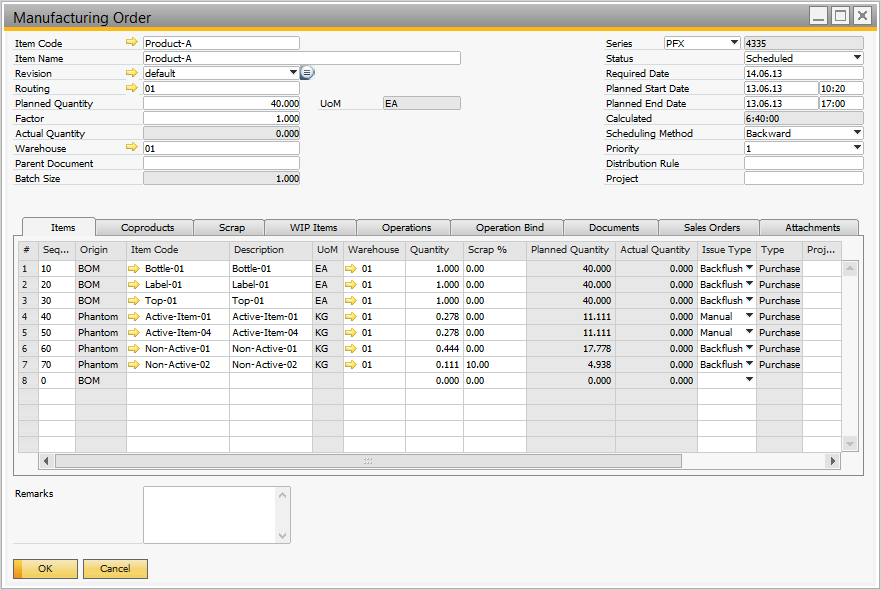This screenshot has height=590, width=881.
Task: Open warehouse link arrow in Non-Active-01 row
Action: (x=351, y=348)
